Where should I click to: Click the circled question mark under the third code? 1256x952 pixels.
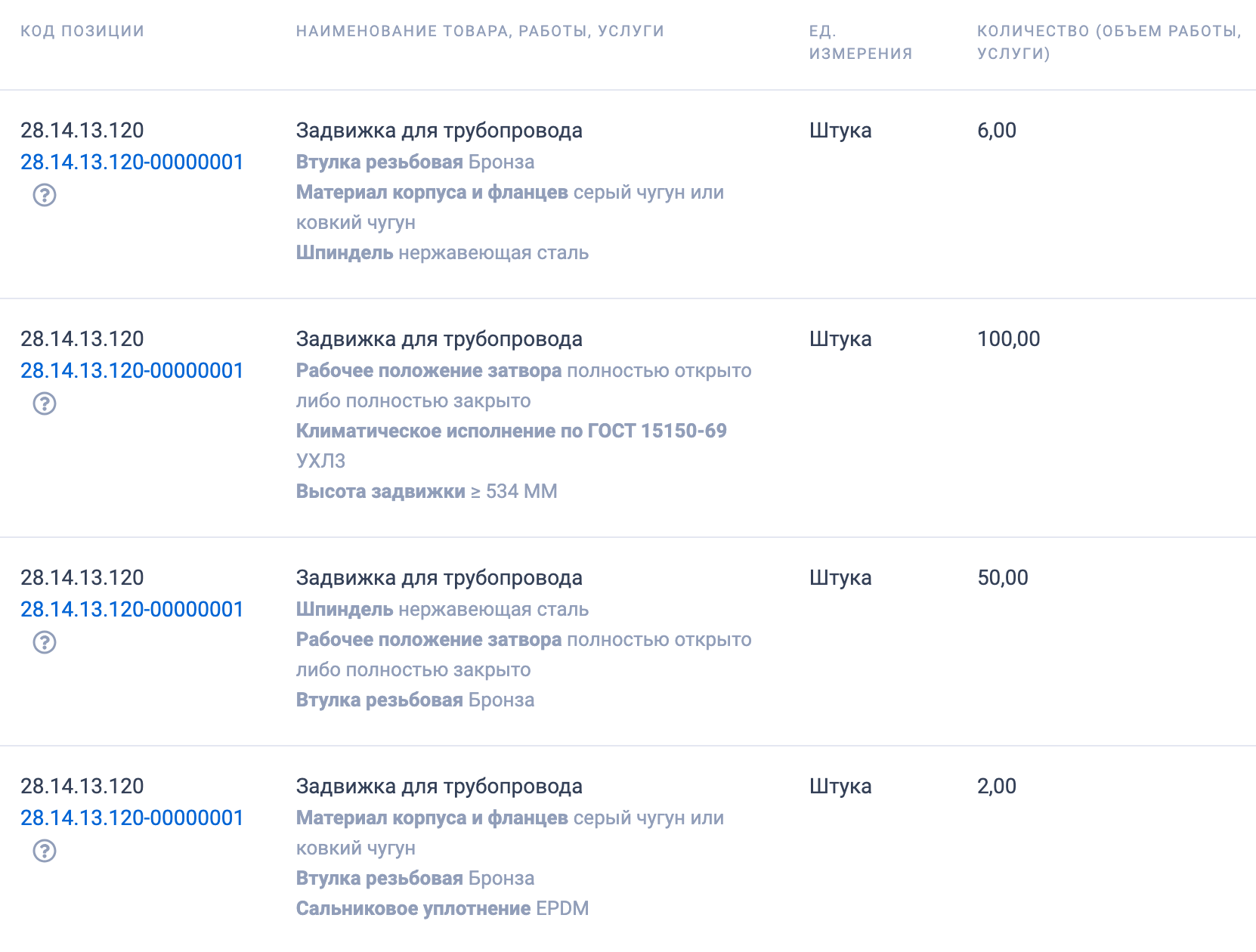[x=45, y=644]
